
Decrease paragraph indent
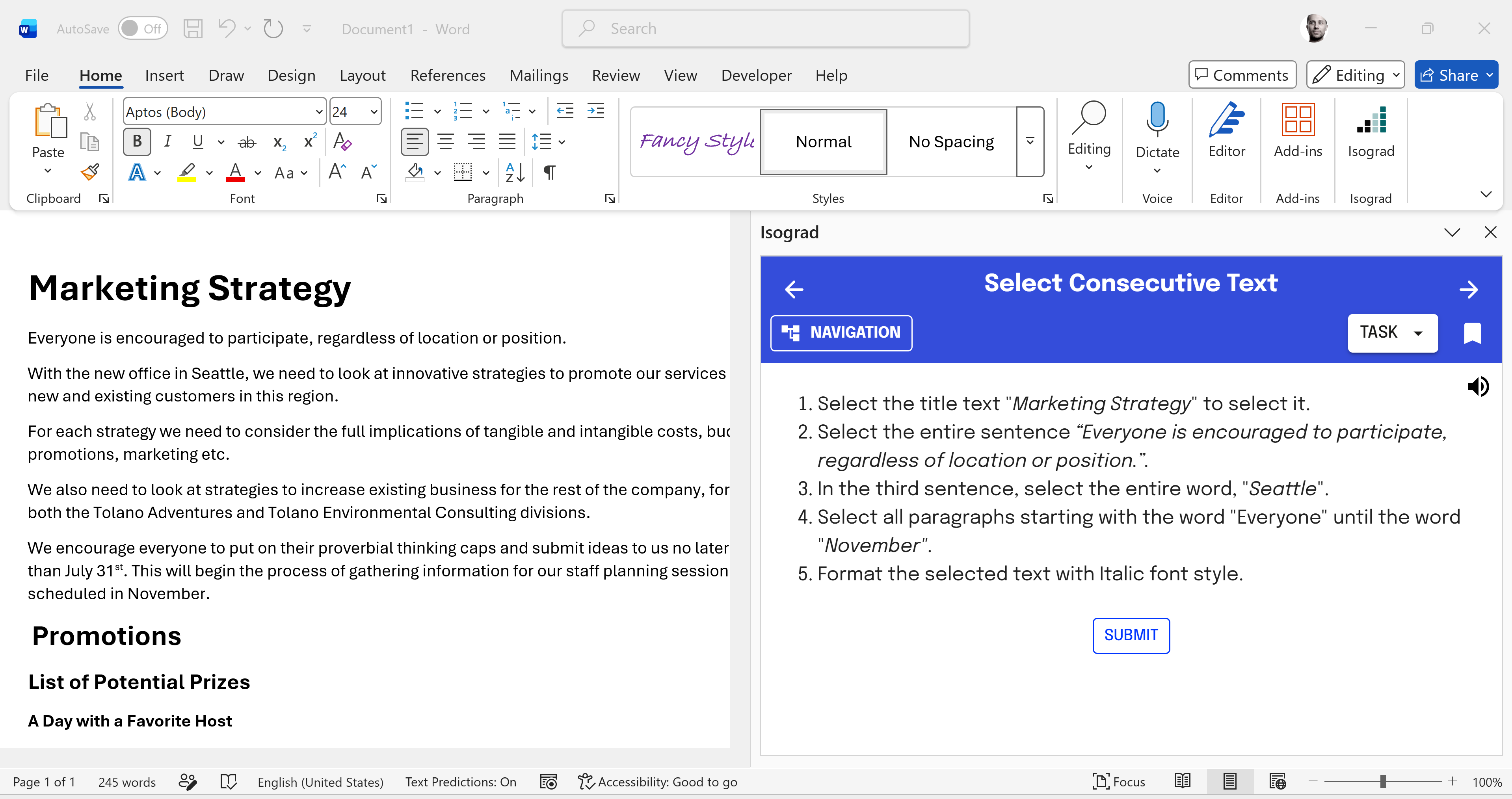565,110
